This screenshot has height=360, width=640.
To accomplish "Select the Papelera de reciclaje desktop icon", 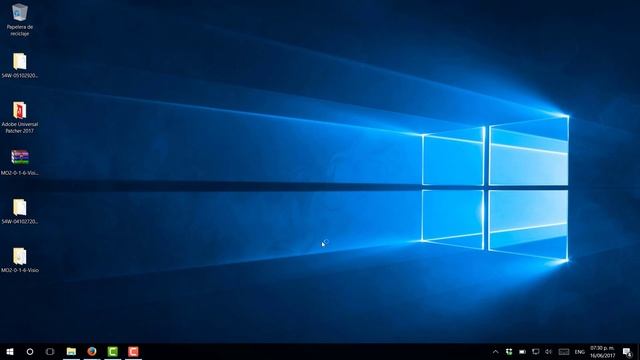I will click(20, 20).
